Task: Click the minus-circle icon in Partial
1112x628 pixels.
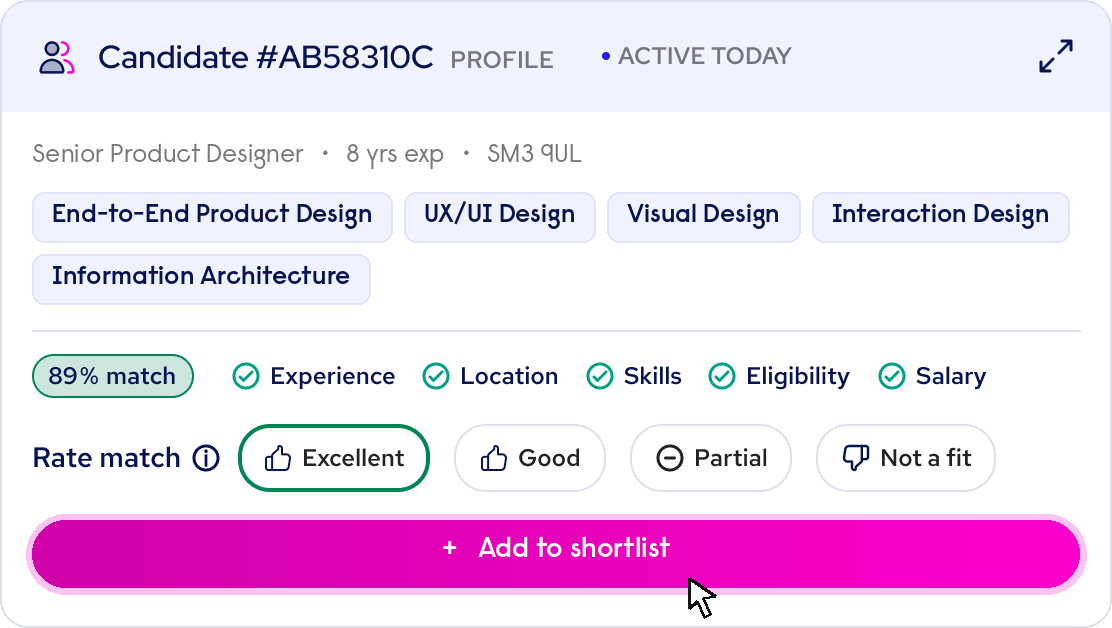Action: [x=669, y=459]
